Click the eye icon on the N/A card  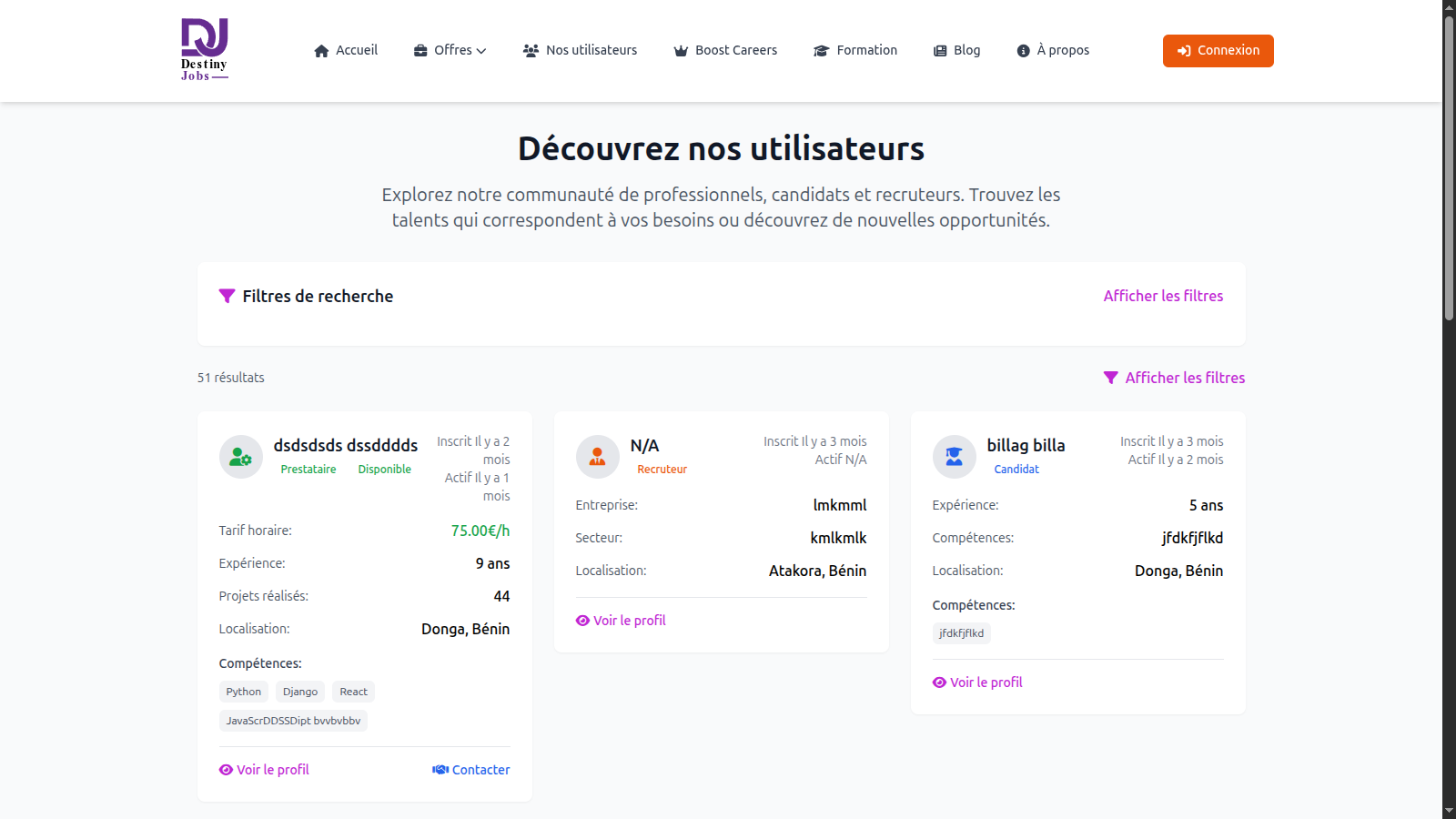click(582, 621)
